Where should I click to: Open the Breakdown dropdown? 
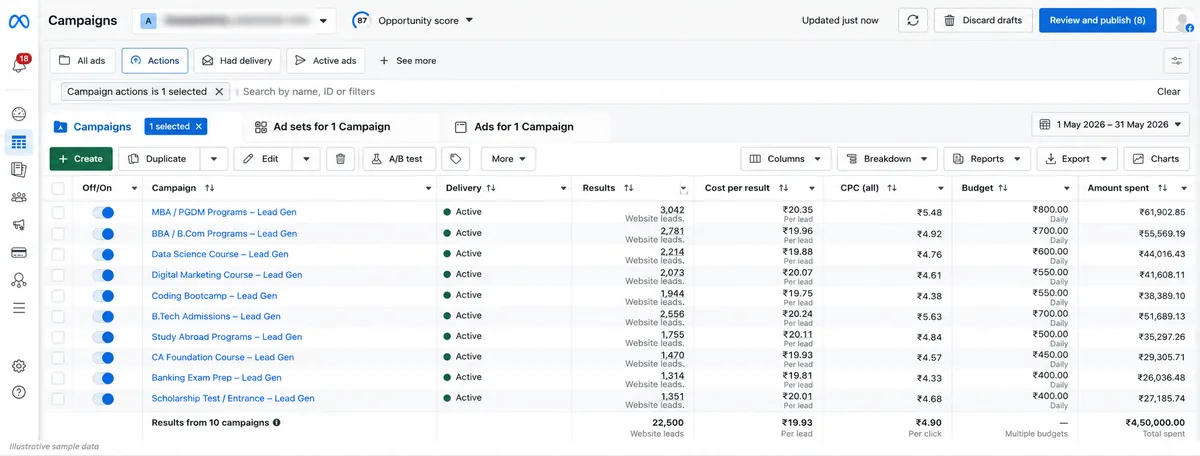886,158
